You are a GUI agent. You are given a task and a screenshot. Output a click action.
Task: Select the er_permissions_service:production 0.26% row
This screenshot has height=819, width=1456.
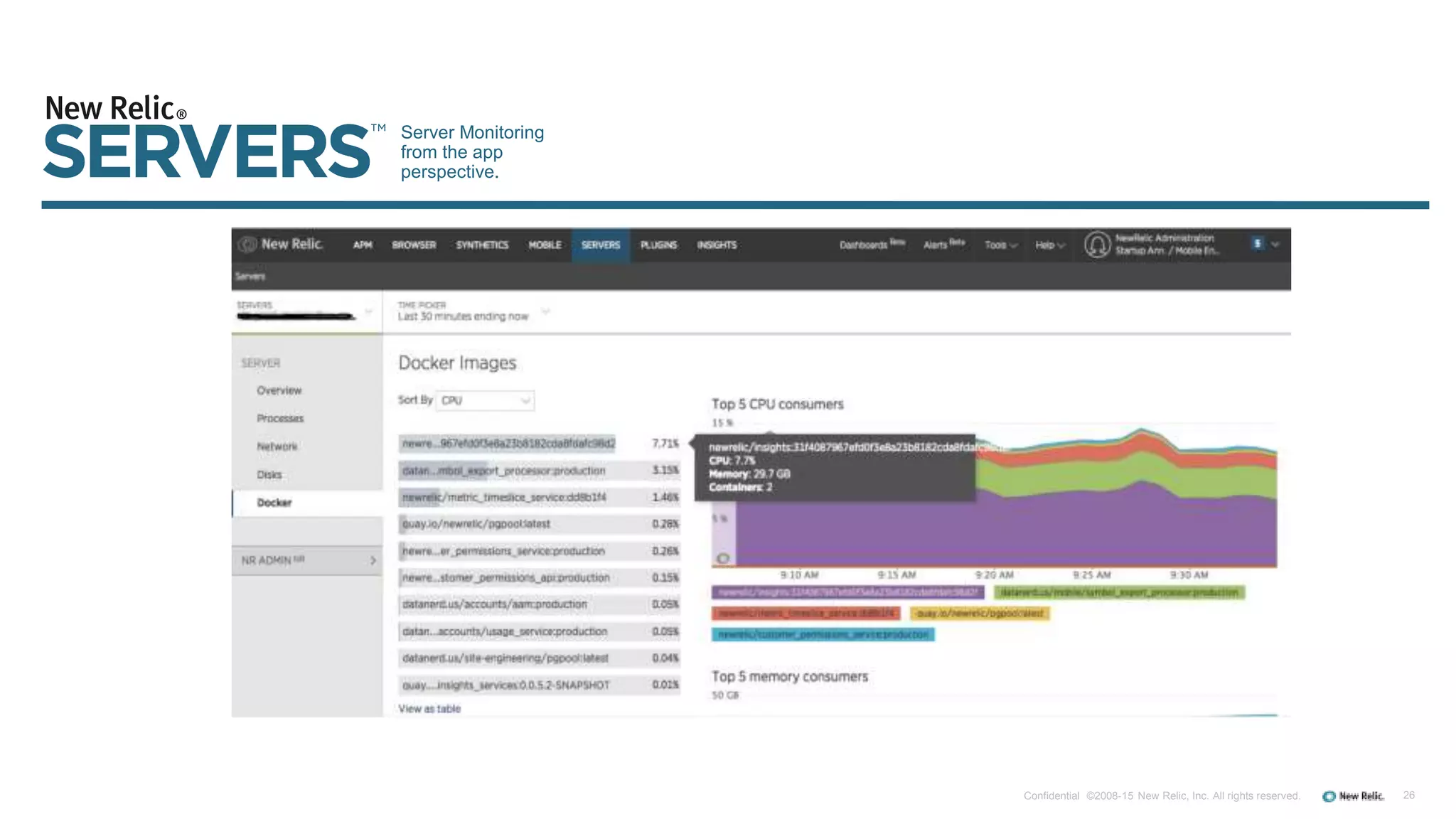tap(539, 551)
